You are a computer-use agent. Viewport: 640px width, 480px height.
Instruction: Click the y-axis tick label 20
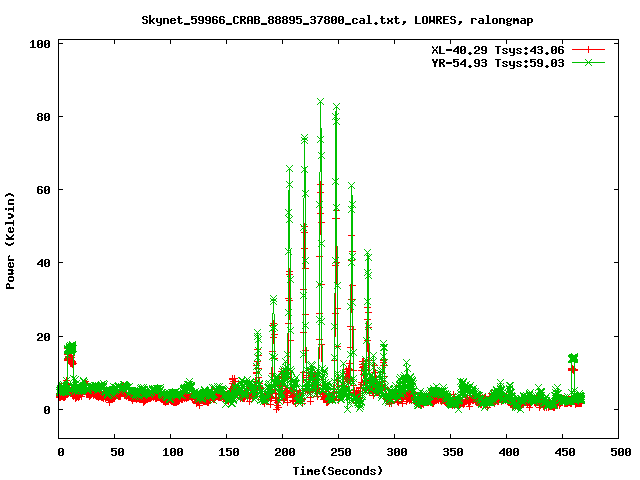coord(43,337)
